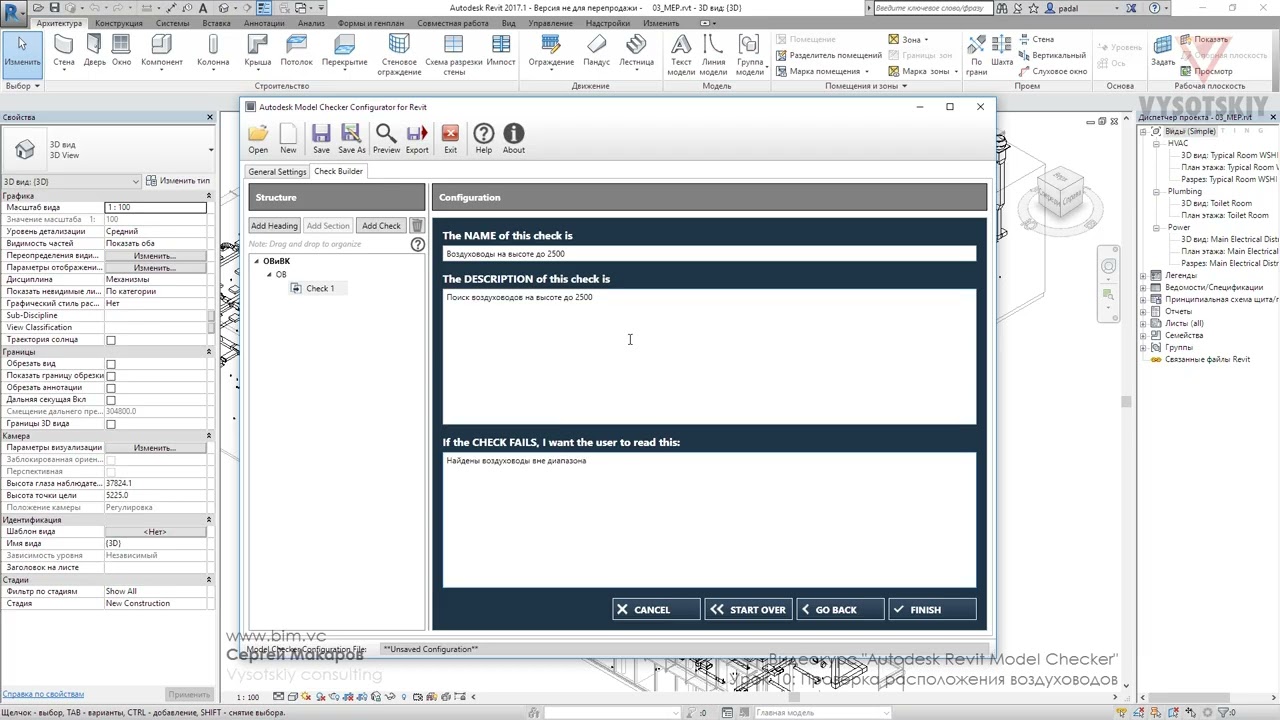Expand the Семейства node in project browser
The height and width of the screenshot is (720, 1280).
1143,335
